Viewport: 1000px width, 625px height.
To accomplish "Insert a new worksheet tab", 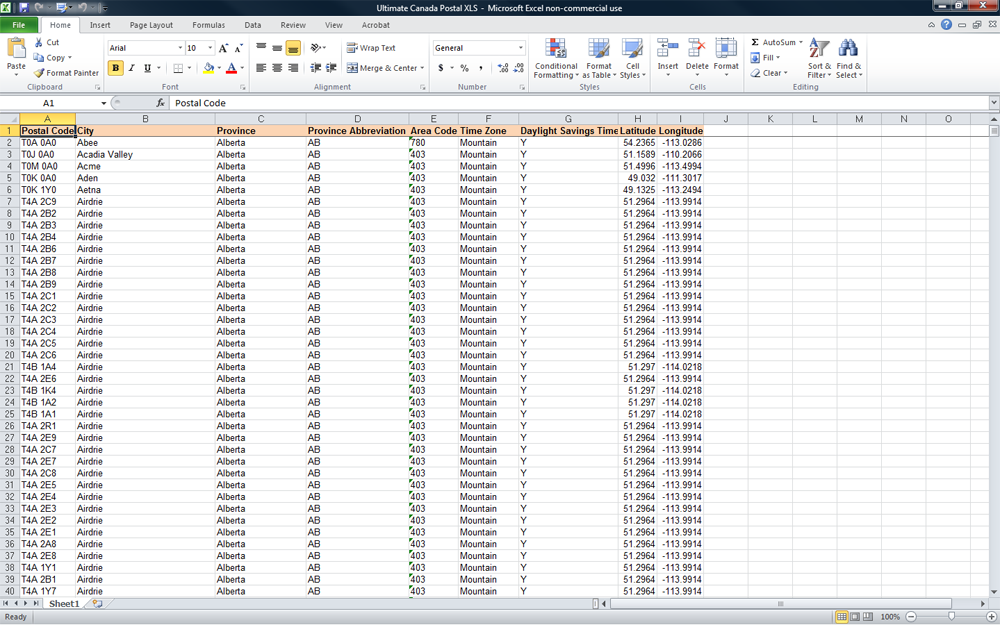I will click(98, 603).
